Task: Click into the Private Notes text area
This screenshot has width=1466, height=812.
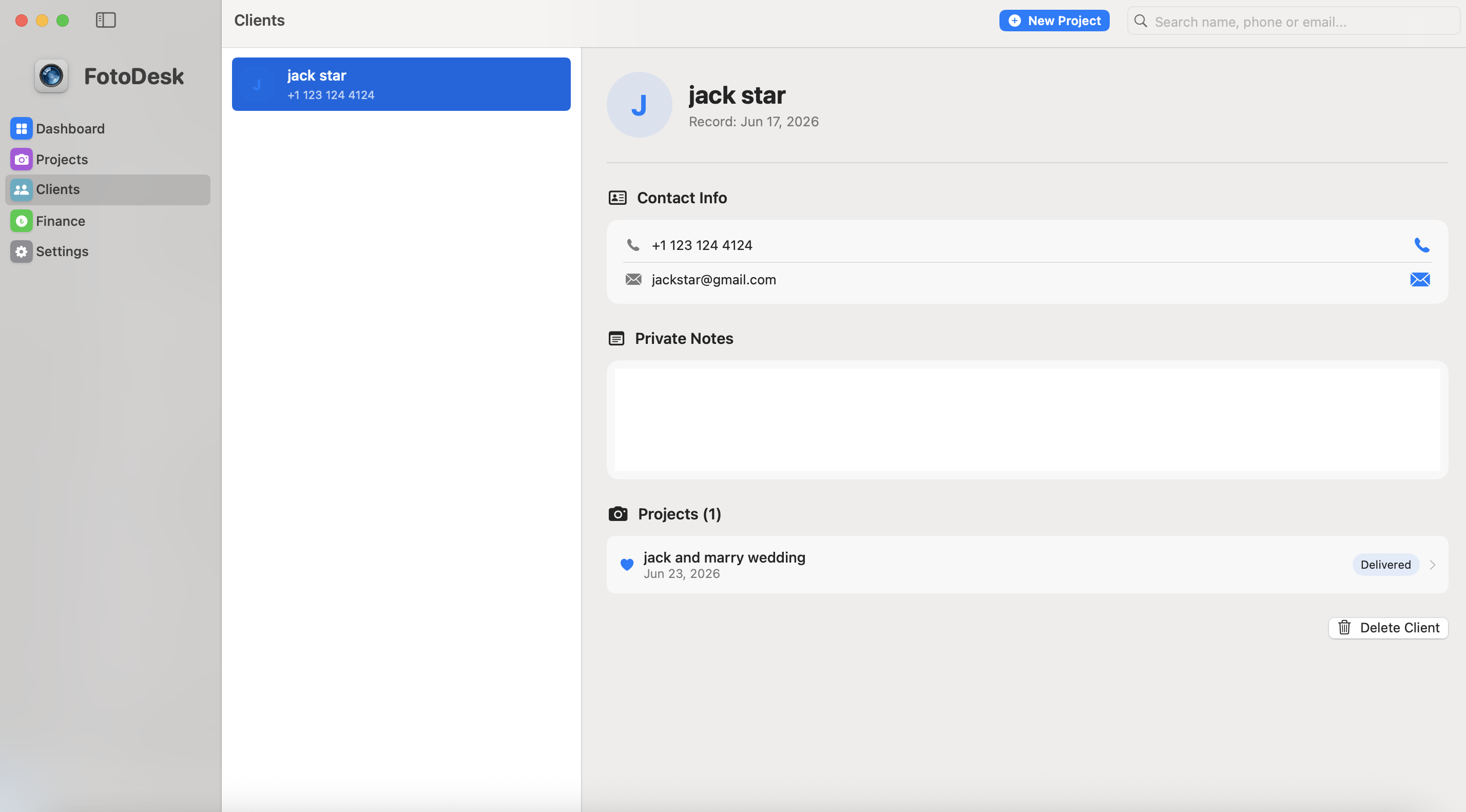Action: [1027, 420]
